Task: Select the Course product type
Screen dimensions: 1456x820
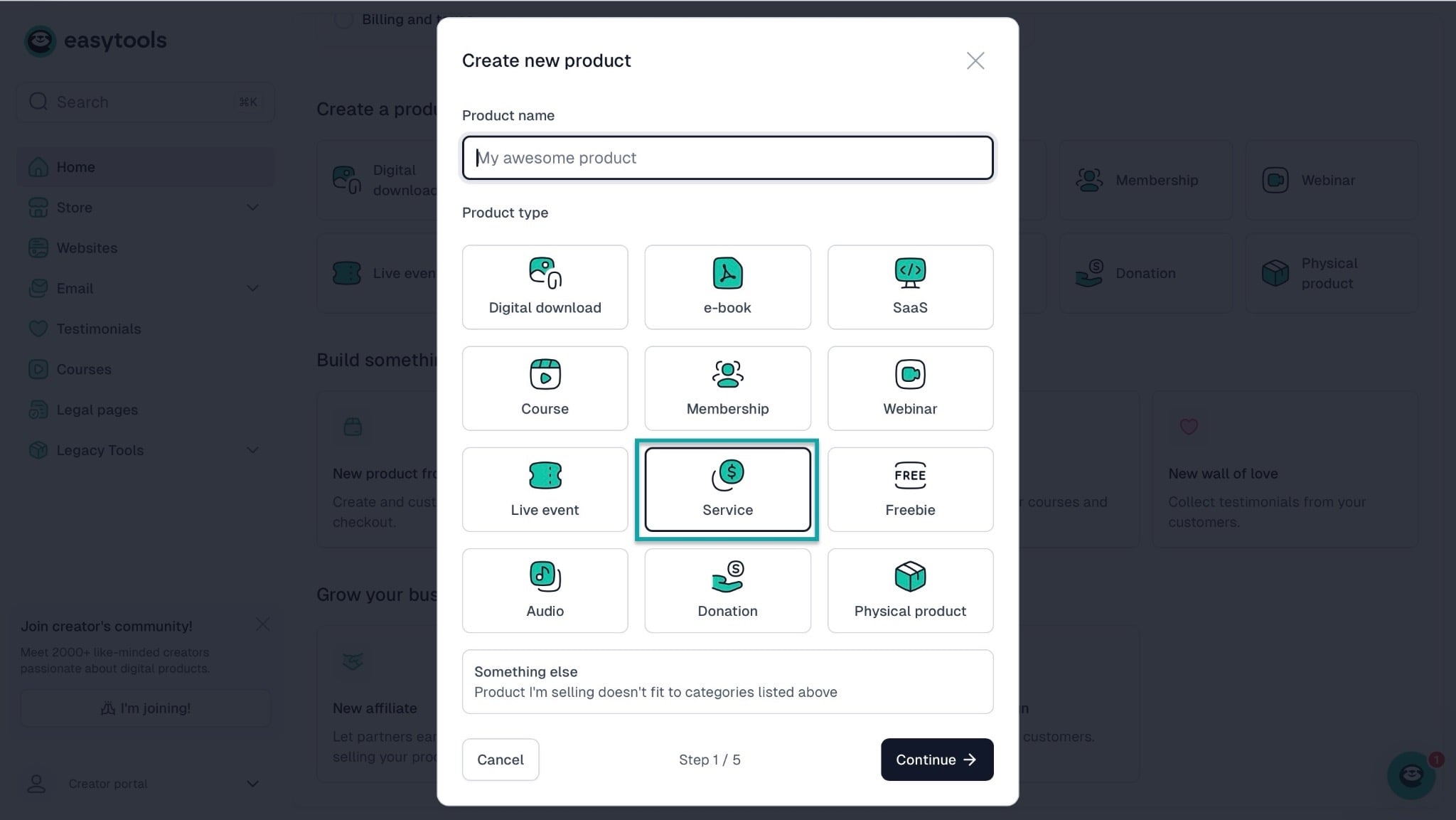Action: click(x=545, y=388)
